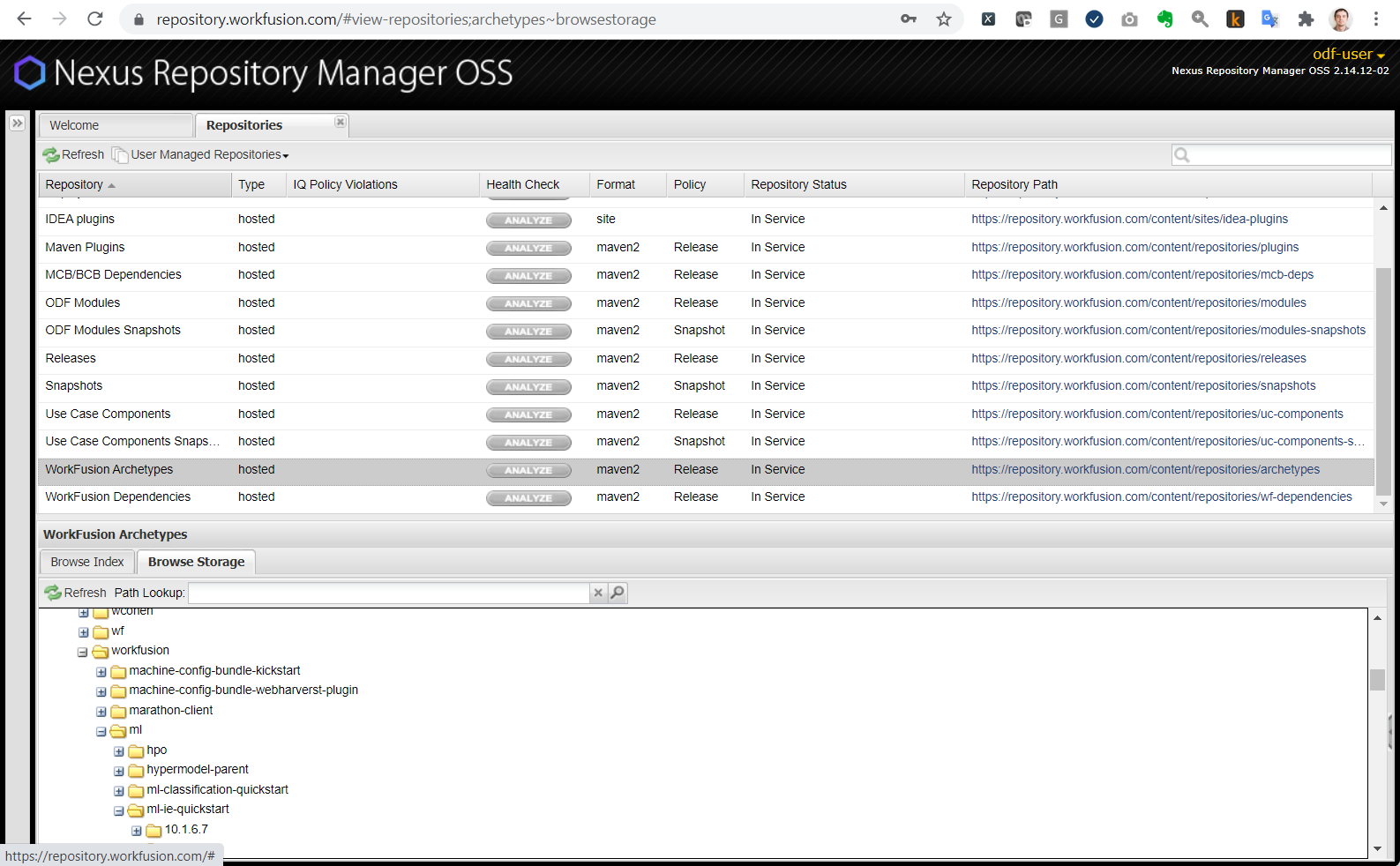
Task: Open the mcb-deps repository path link
Action: [x=1142, y=275]
